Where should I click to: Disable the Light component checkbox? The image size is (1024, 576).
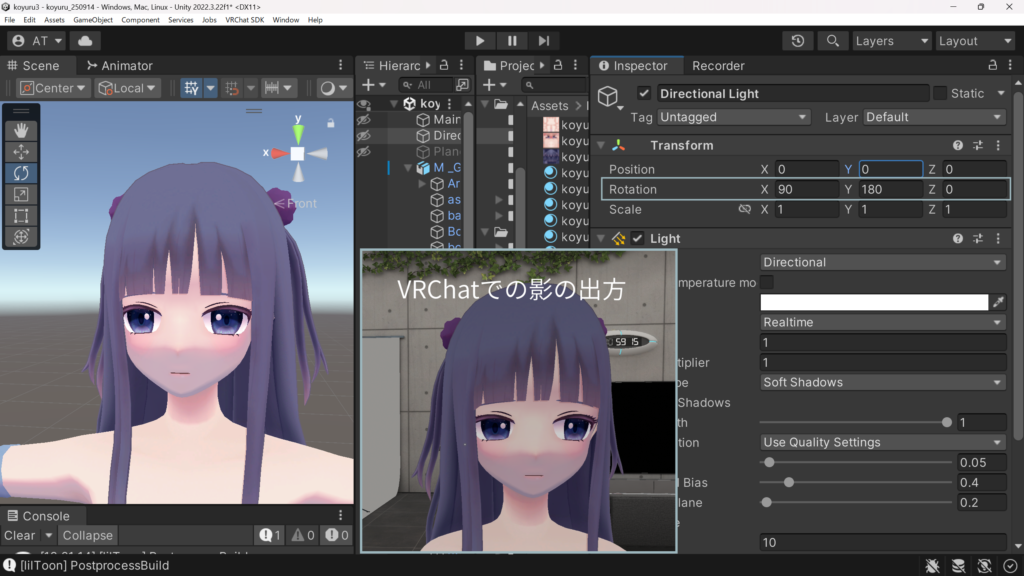tap(637, 238)
